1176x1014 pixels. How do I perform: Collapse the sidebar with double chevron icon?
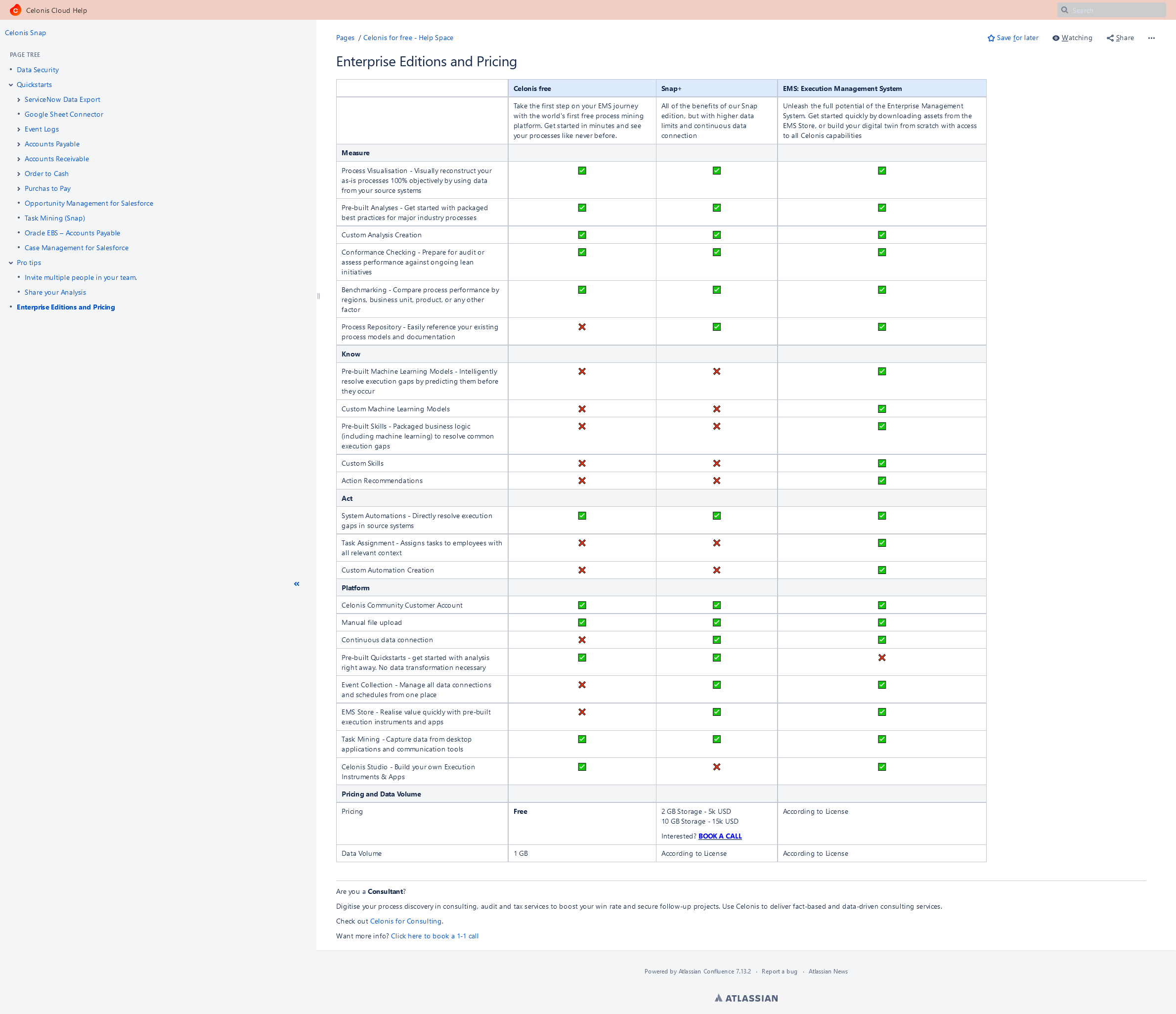click(x=296, y=584)
